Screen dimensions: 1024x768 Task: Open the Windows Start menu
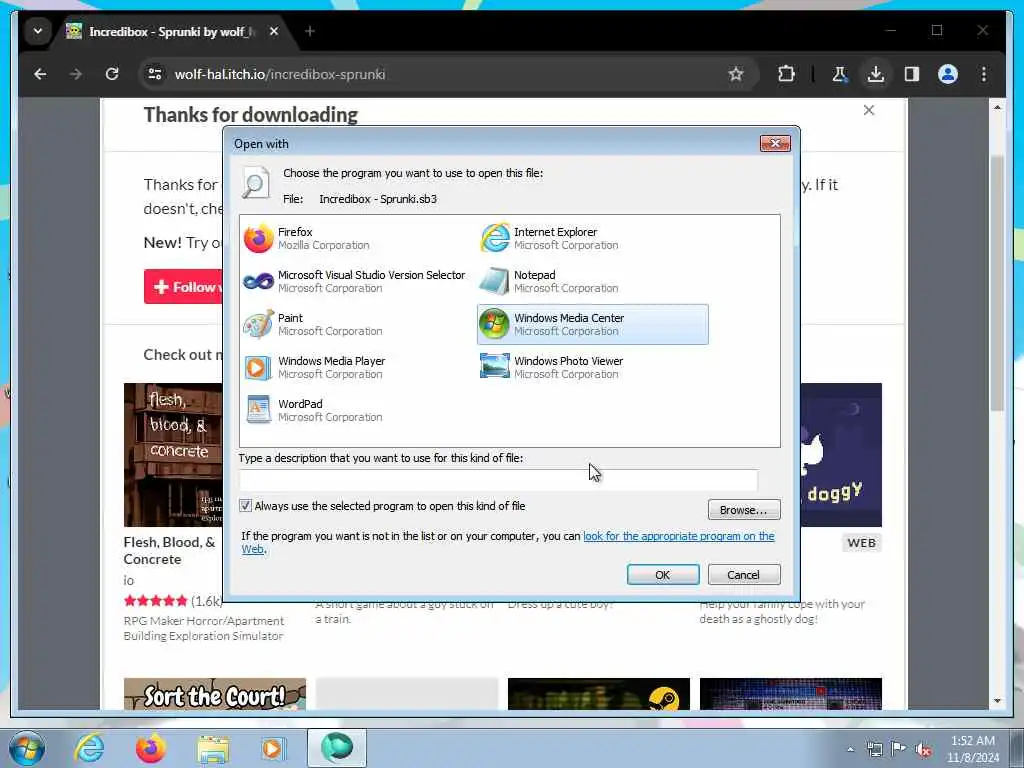pos(27,748)
